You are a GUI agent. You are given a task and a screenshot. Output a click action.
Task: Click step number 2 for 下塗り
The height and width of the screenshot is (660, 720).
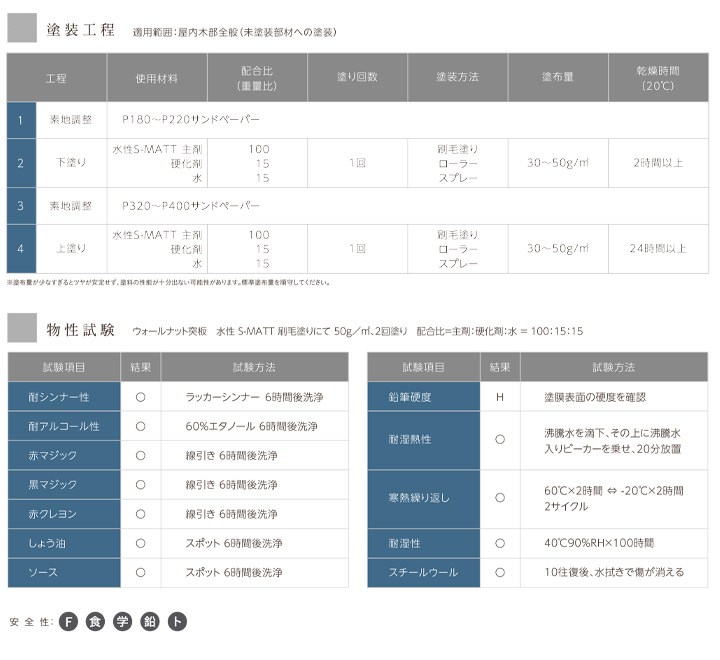[20, 162]
